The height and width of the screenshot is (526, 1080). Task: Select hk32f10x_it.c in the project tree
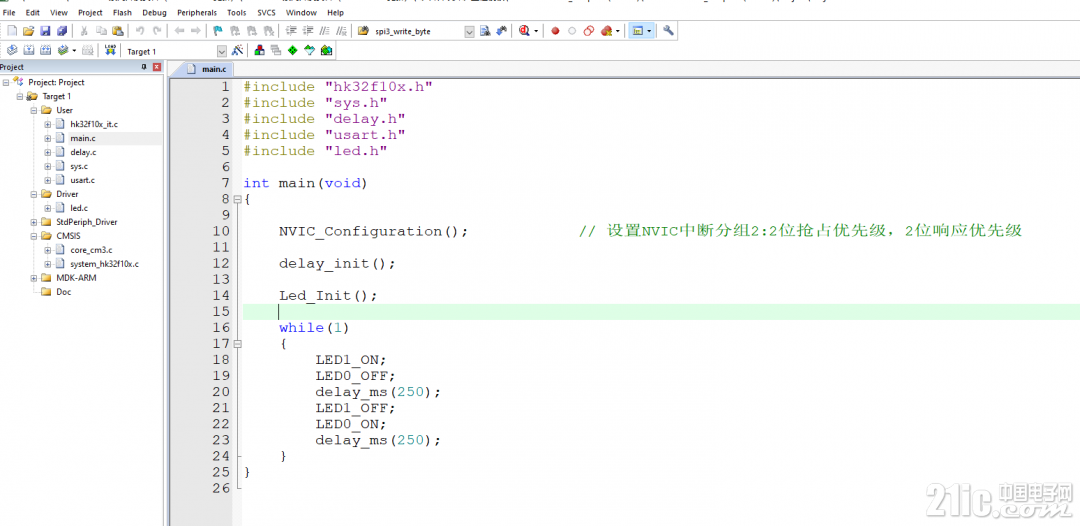click(x=94, y=124)
